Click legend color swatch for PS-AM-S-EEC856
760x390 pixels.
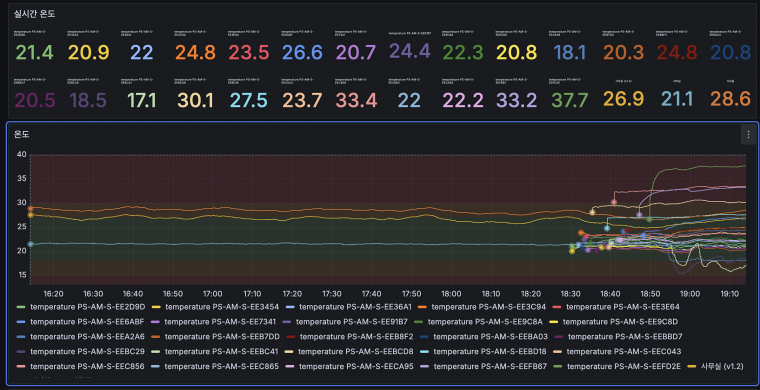click(x=21, y=366)
